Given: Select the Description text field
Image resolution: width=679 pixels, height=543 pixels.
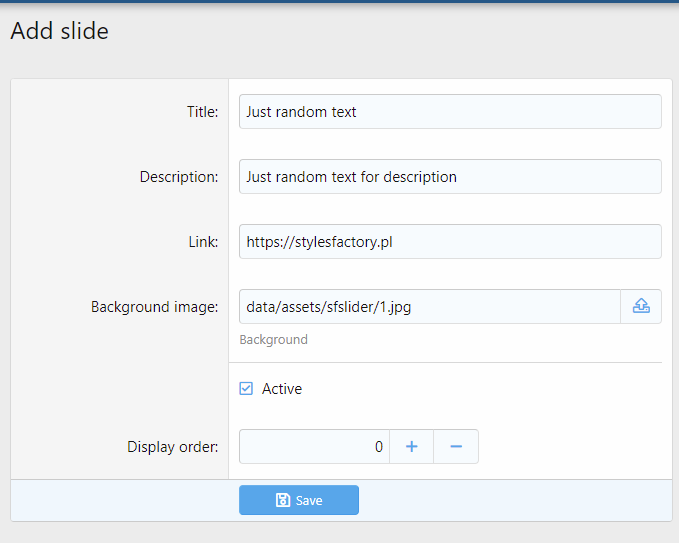Looking at the screenshot, I should (x=450, y=177).
